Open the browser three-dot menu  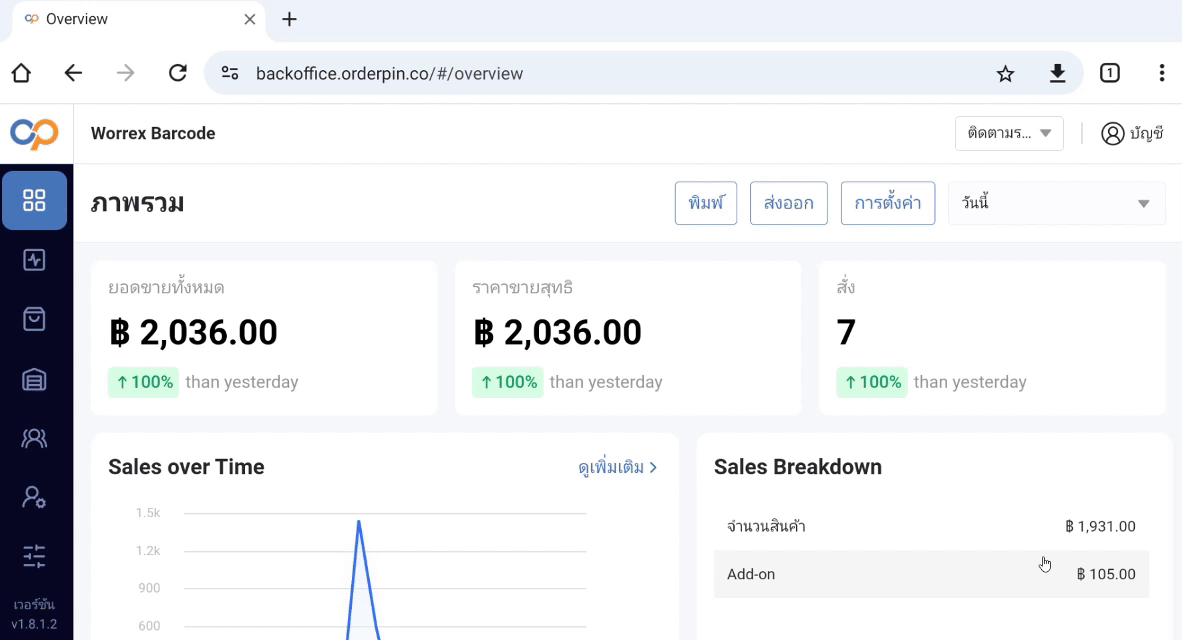point(1162,73)
